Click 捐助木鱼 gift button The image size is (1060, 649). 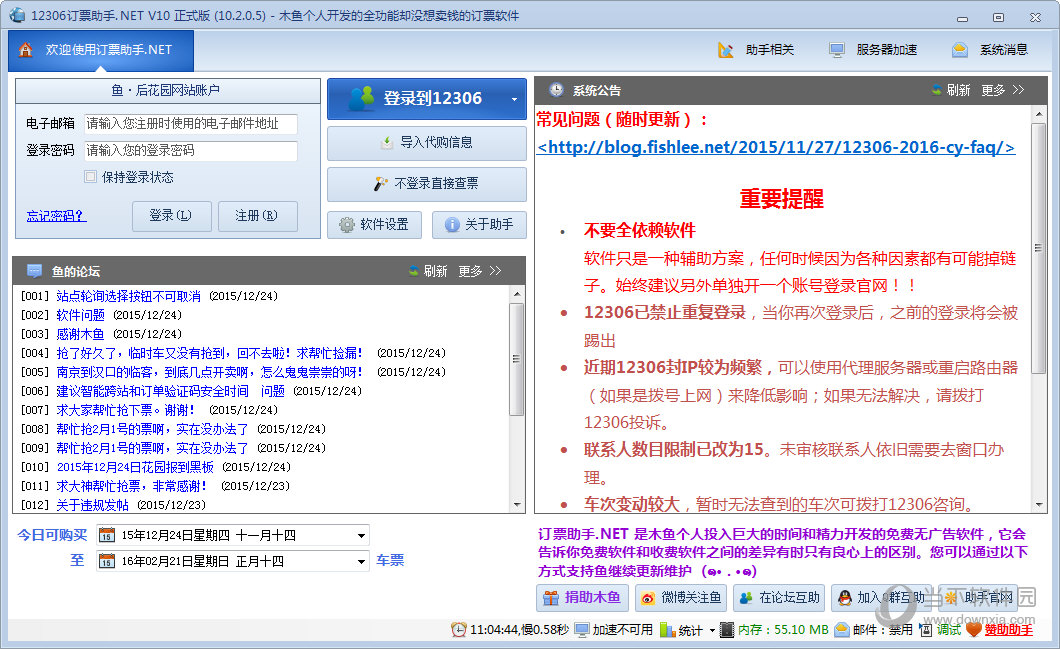(582, 598)
